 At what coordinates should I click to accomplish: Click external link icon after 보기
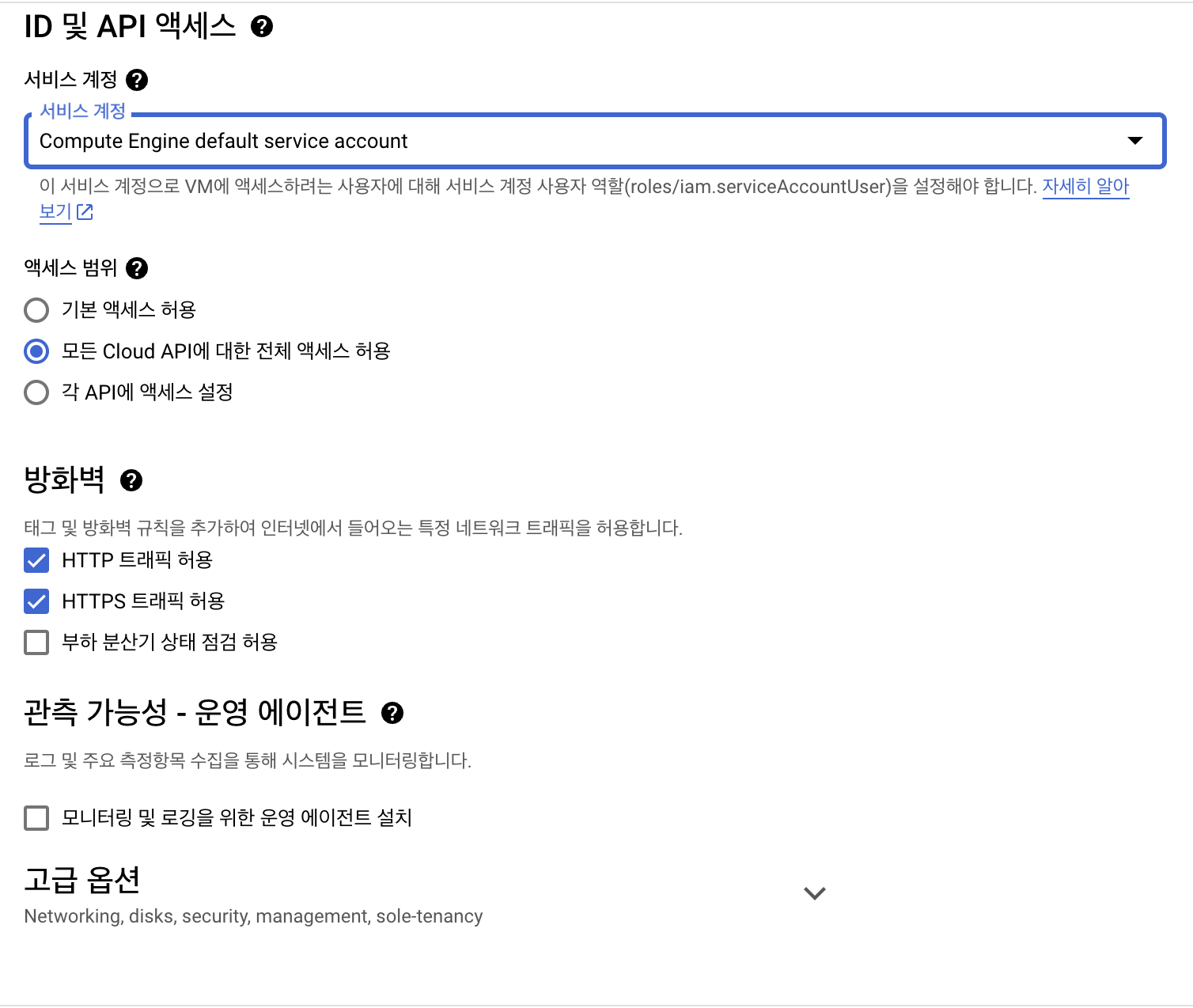click(85, 212)
